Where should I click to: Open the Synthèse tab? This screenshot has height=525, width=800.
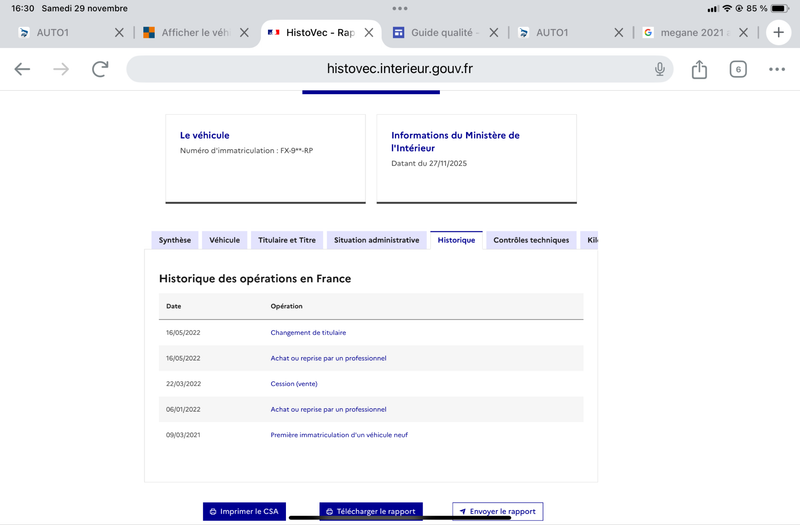(x=175, y=240)
